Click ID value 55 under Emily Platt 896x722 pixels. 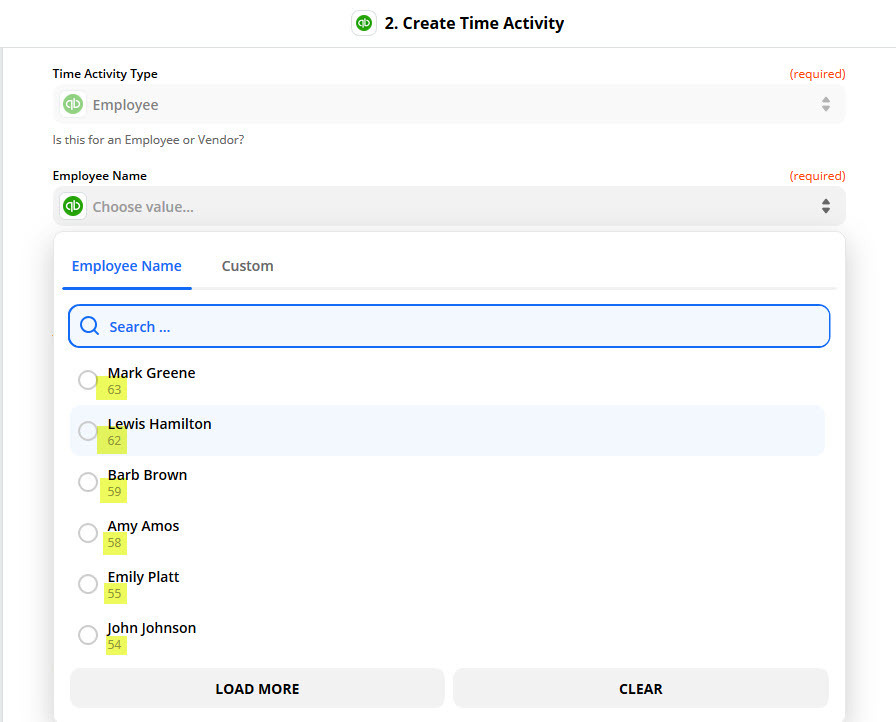114,594
